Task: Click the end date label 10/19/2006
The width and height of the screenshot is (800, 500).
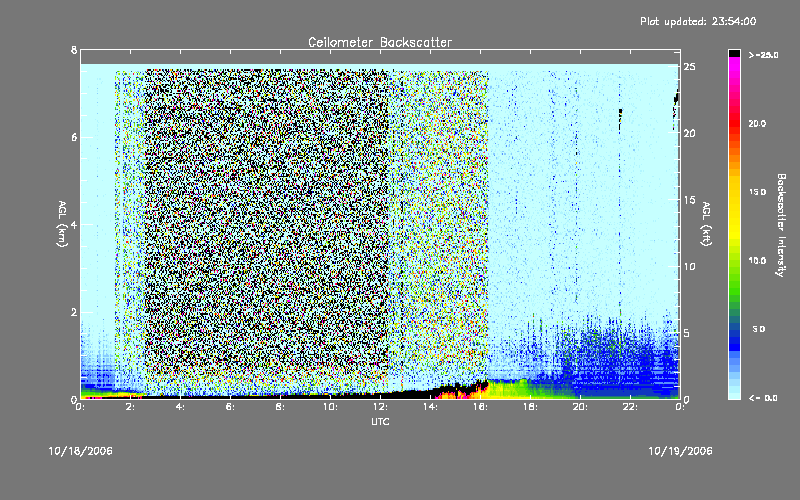Action: tap(680, 451)
